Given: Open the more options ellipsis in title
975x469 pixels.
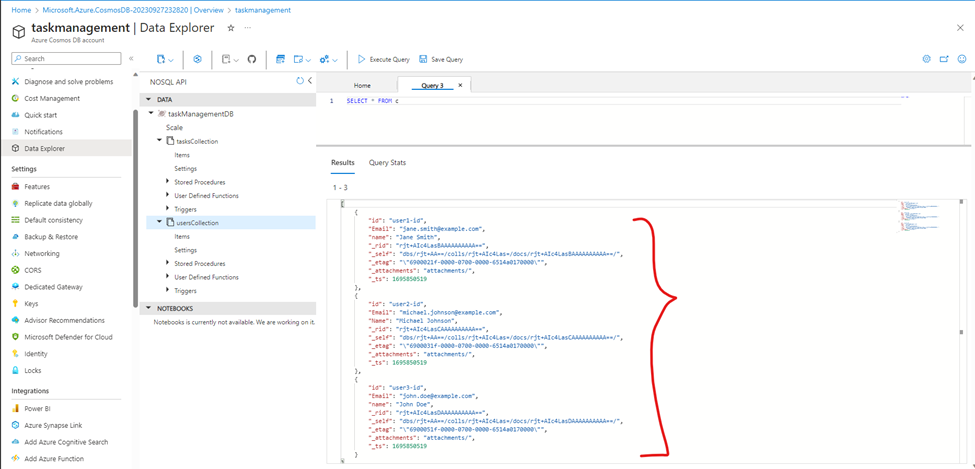Looking at the screenshot, I should pyautogui.click(x=247, y=28).
